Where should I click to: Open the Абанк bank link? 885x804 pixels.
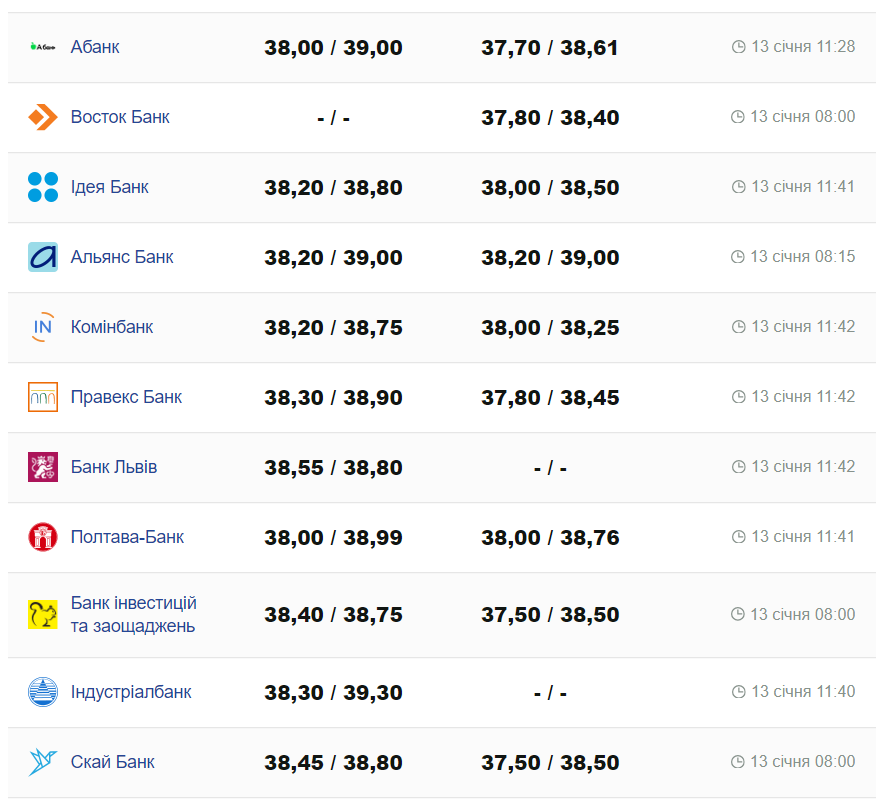[95, 47]
